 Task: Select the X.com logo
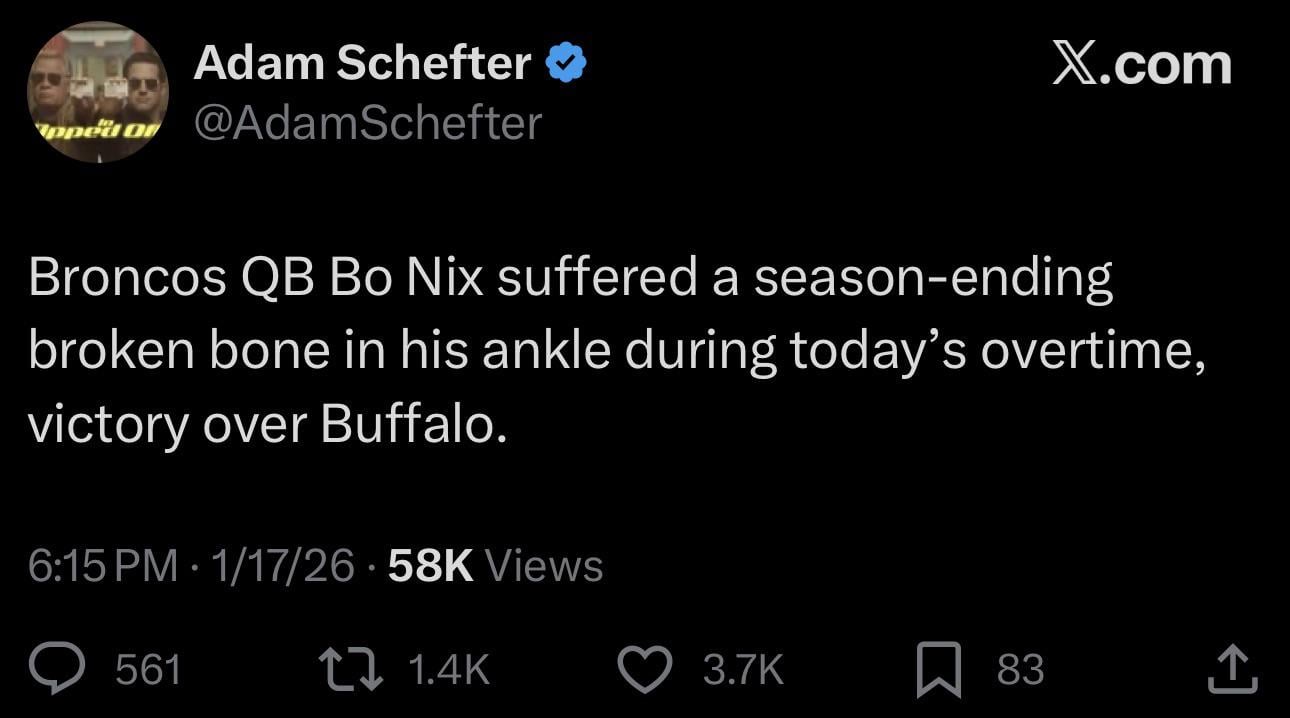[1140, 63]
